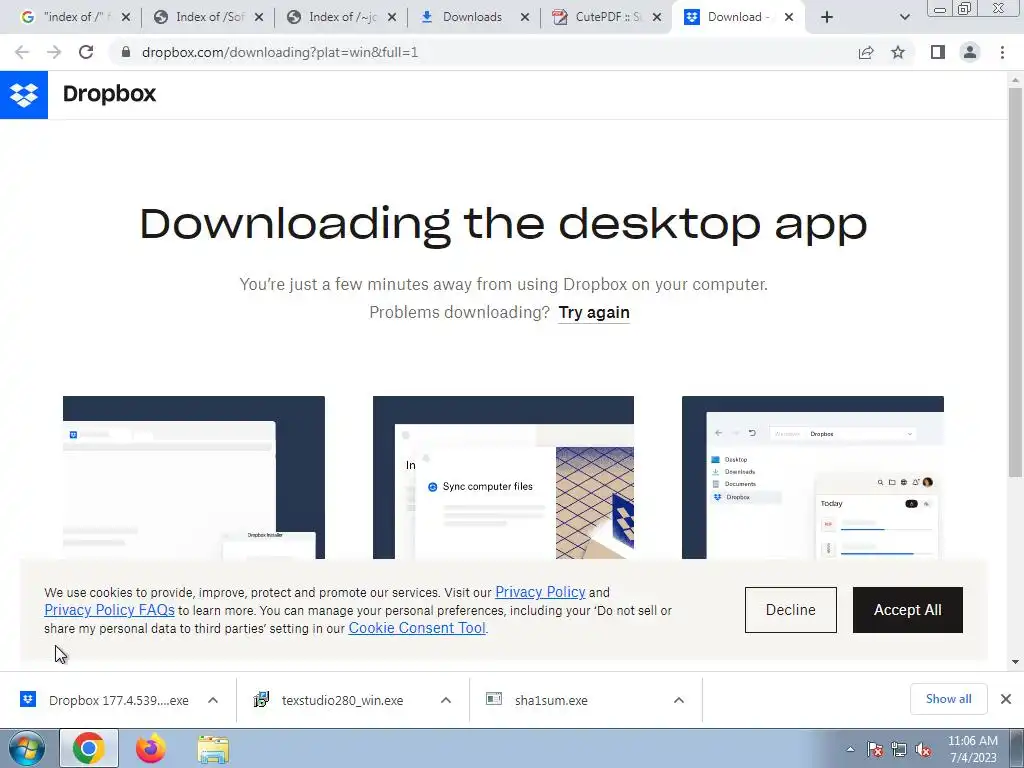Image resolution: width=1024 pixels, height=768 pixels.
Task: Open the tab search dropdown arrow
Action: [x=904, y=17]
